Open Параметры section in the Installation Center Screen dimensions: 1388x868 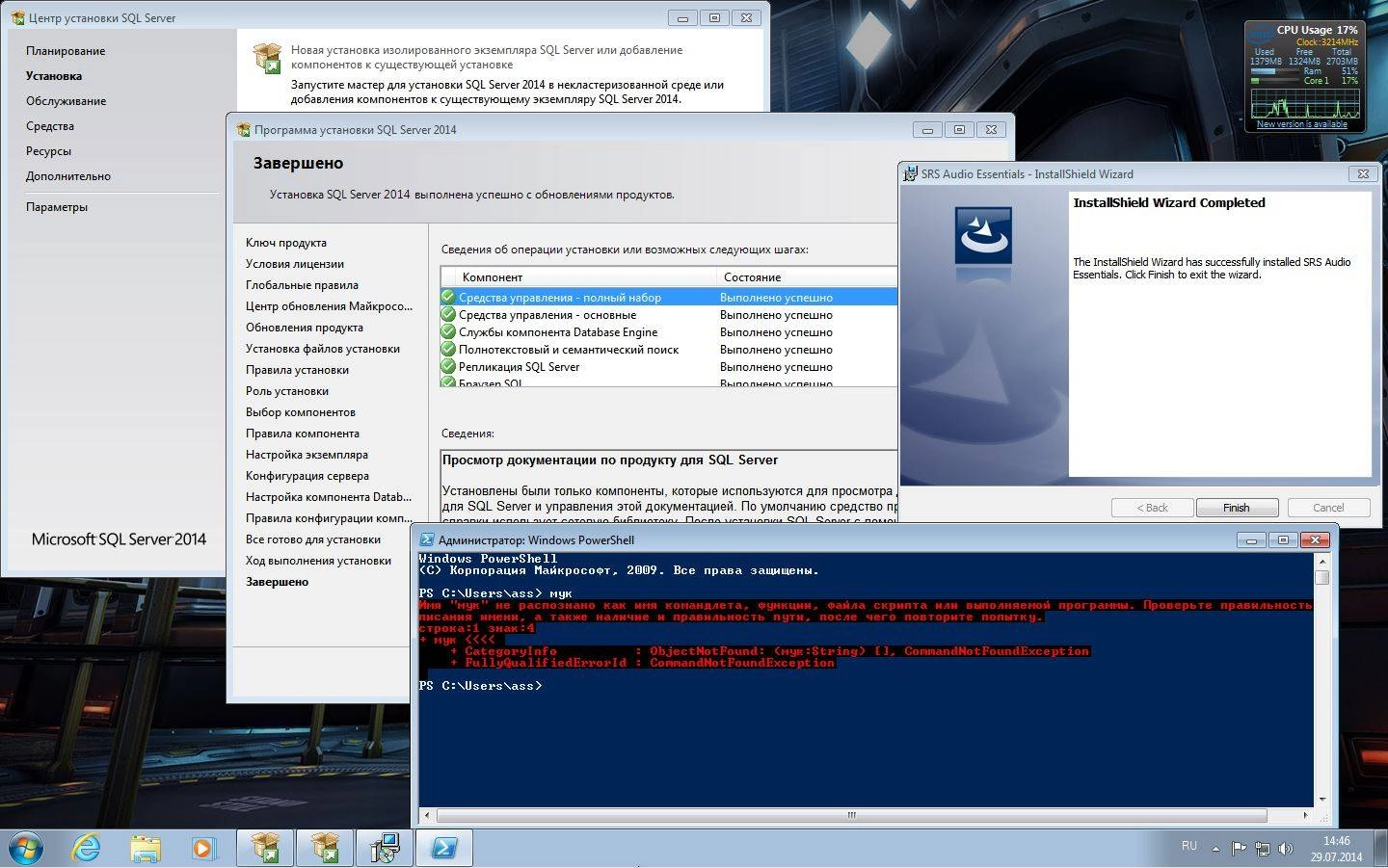57,207
